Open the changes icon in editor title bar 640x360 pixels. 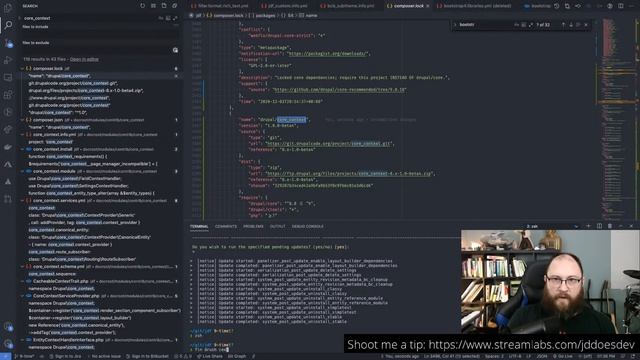pyautogui.click(x=567, y=6)
